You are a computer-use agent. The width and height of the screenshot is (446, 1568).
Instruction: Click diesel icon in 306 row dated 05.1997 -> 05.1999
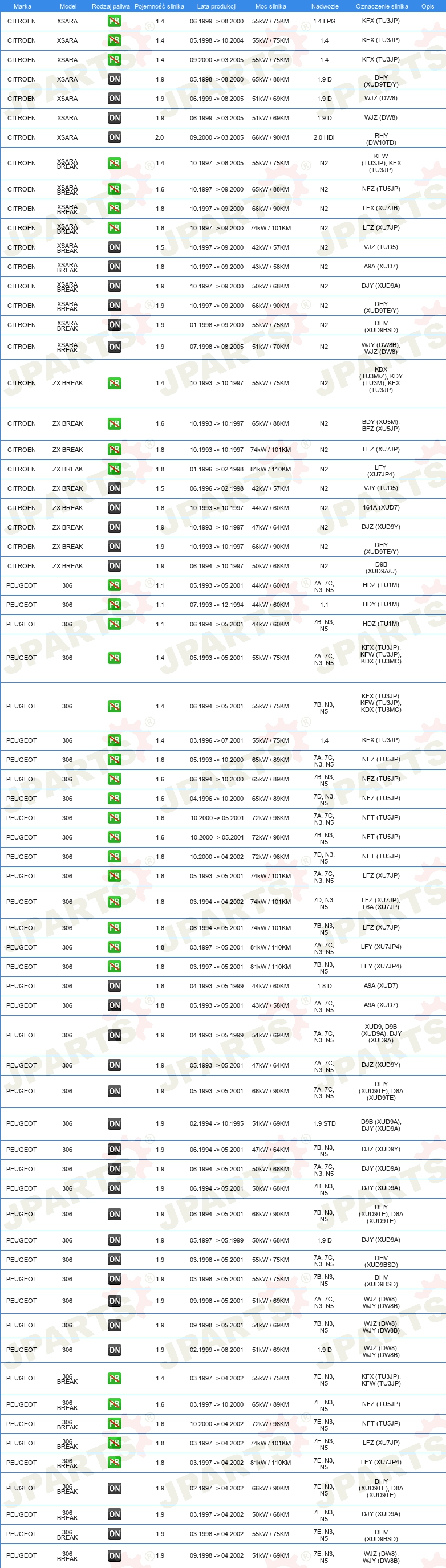pyautogui.click(x=115, y=1240)
